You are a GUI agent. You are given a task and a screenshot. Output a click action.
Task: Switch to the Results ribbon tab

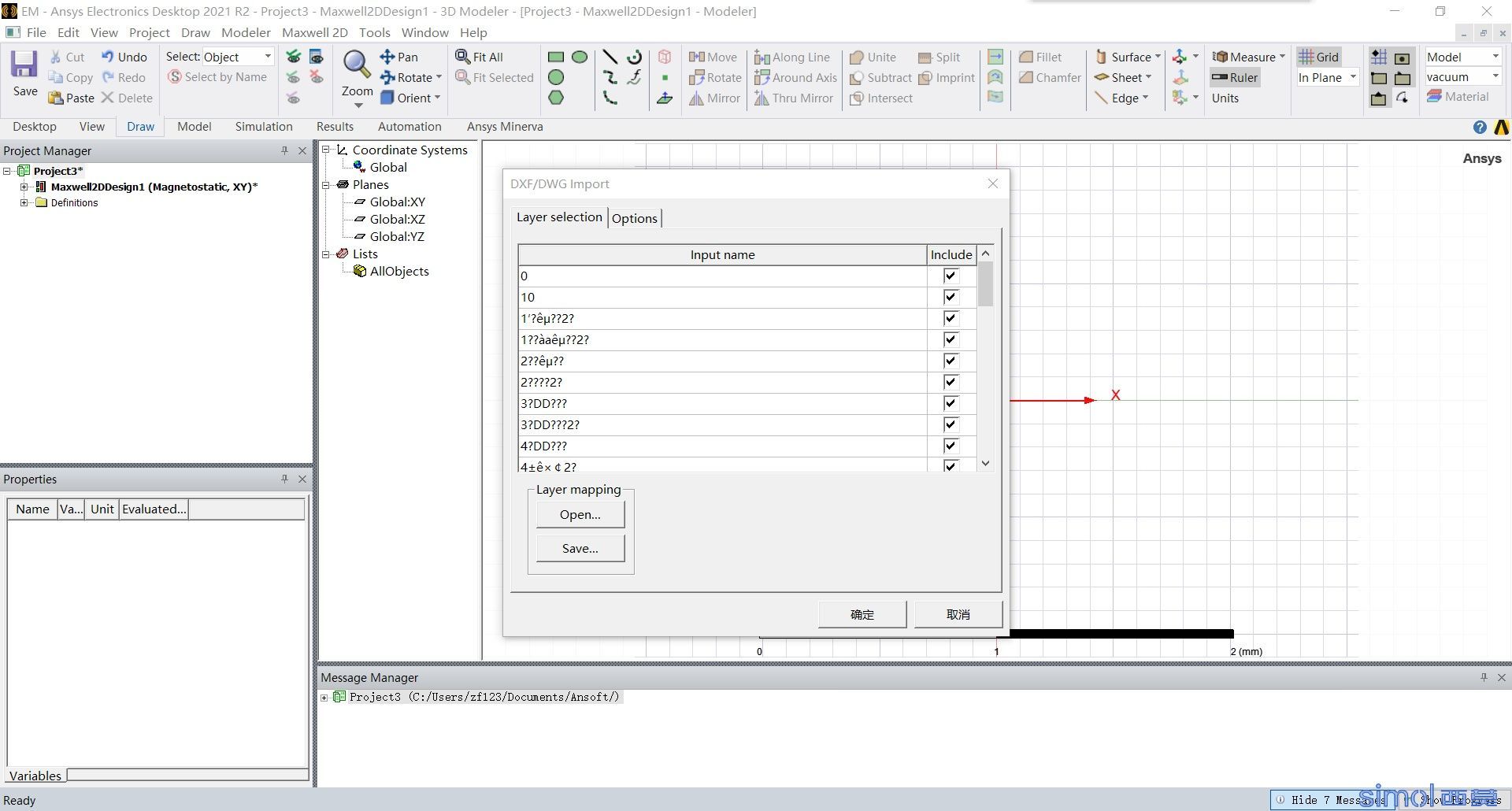coord(335,126)
